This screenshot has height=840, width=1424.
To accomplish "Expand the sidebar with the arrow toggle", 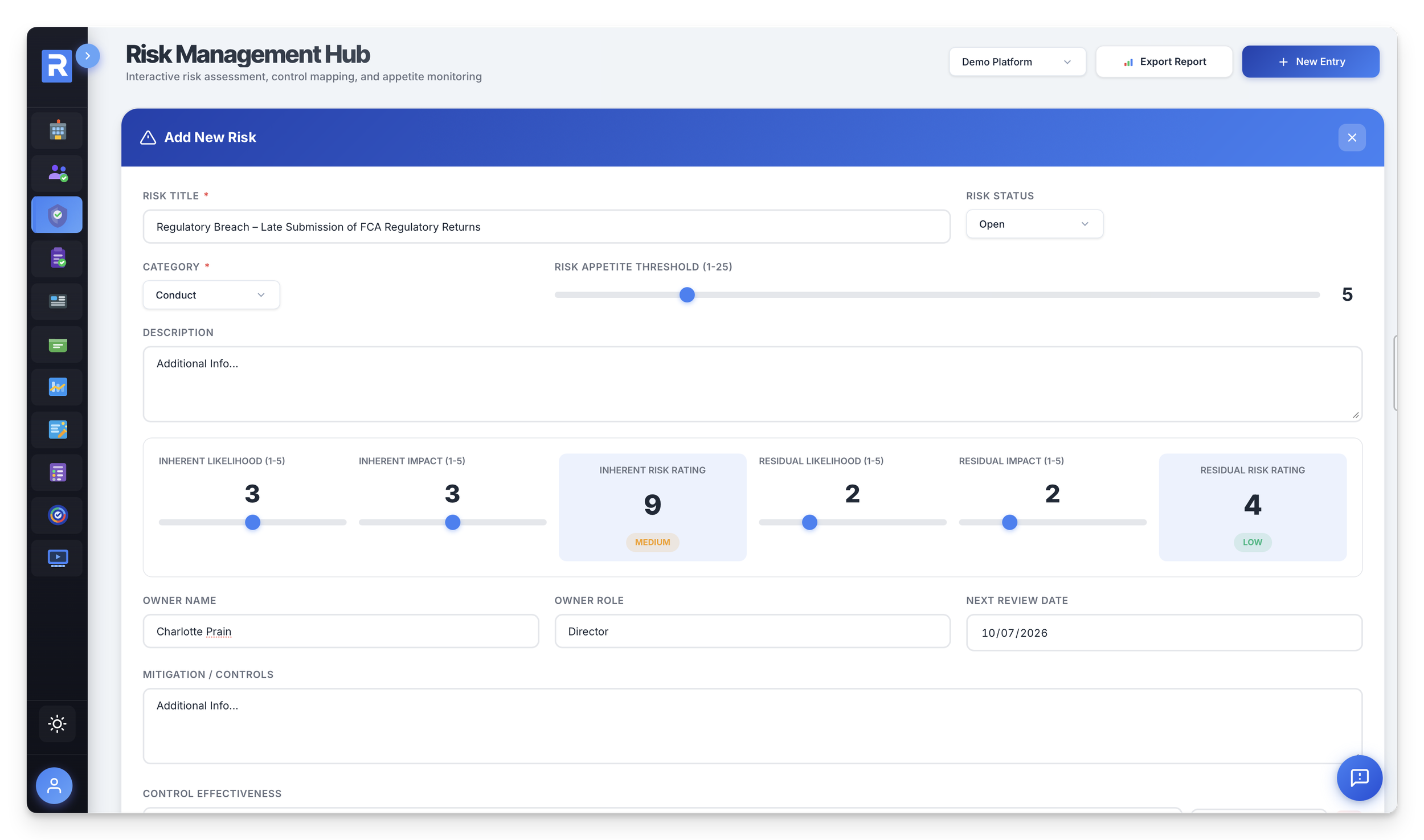I will click(x=88, y=56).
